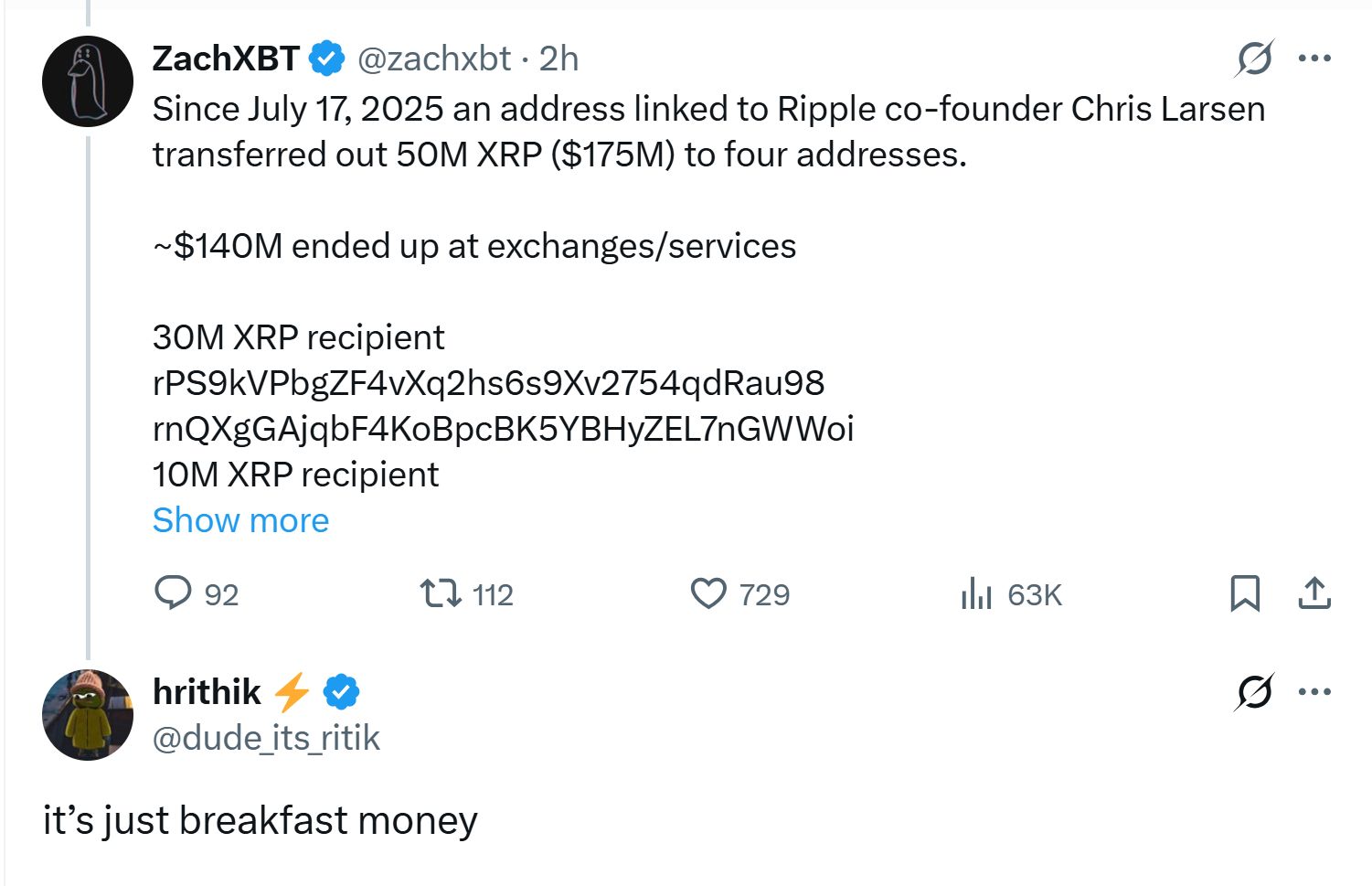The width and height of the screenshot is (1372, 886).
Task: Click hrithik's verified checkmark
Action: click(x=339, y=692)
